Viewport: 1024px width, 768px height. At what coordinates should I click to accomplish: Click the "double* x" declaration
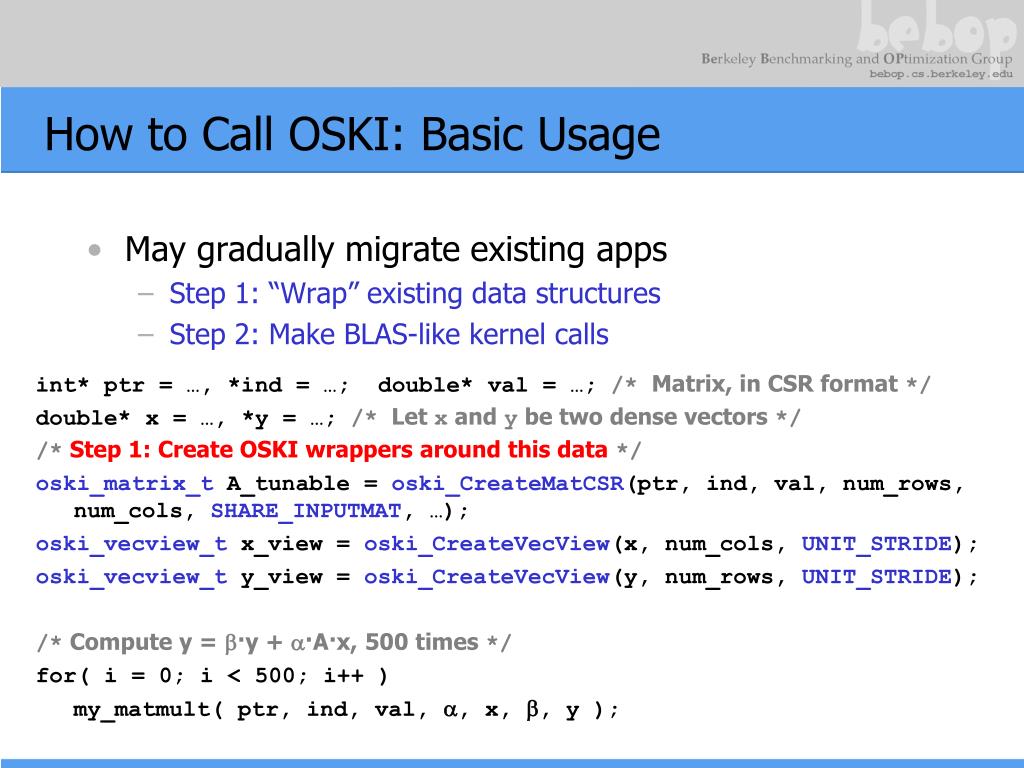97,419
